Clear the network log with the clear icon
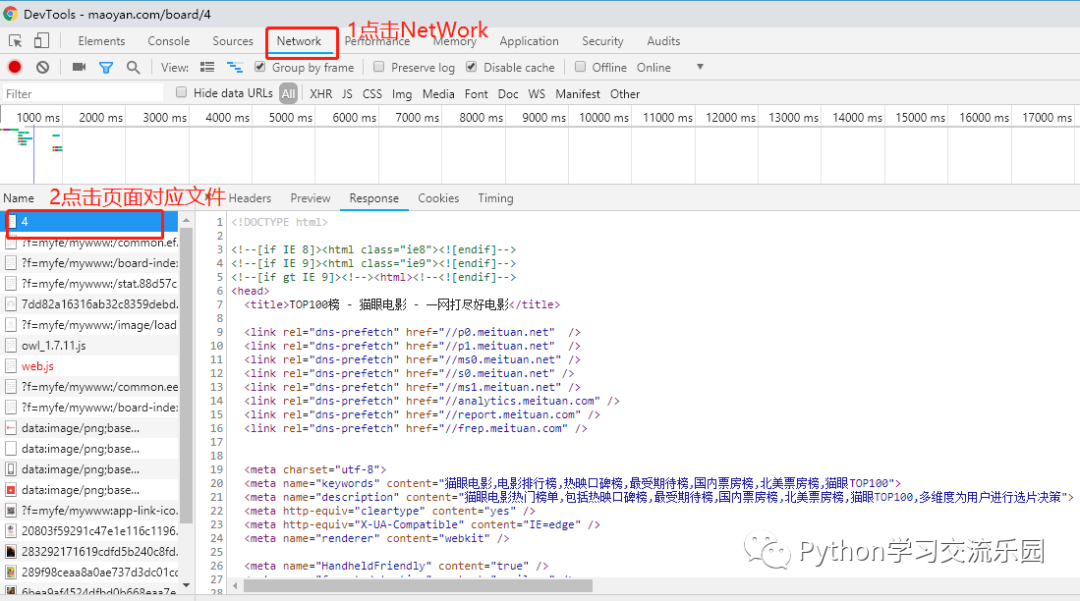The image size is (1080, 601). [x=43, y=67]
